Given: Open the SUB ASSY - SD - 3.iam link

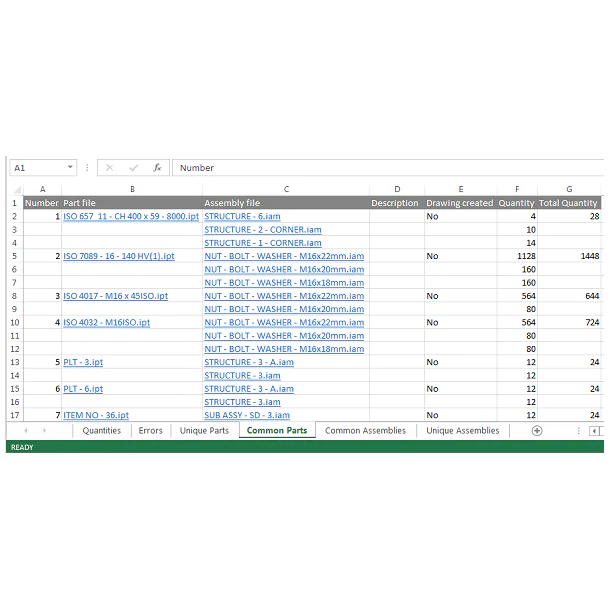Looking at the screenshot, I should point(247,415).
